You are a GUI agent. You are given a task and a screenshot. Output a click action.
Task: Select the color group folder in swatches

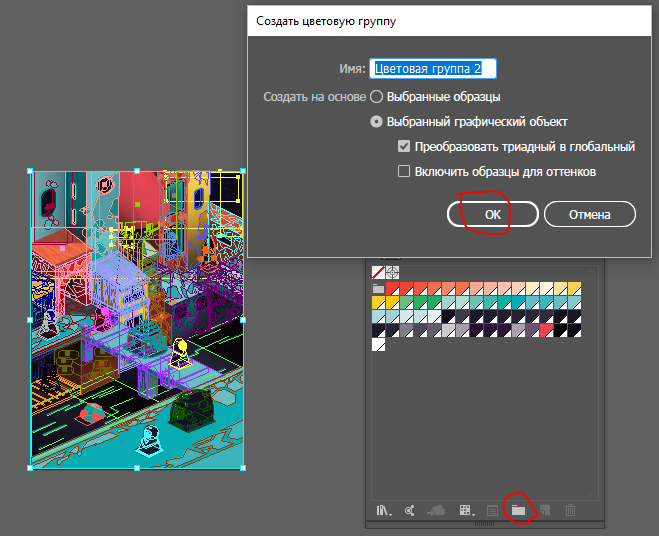pyautogui.click(x=378, y=289)
